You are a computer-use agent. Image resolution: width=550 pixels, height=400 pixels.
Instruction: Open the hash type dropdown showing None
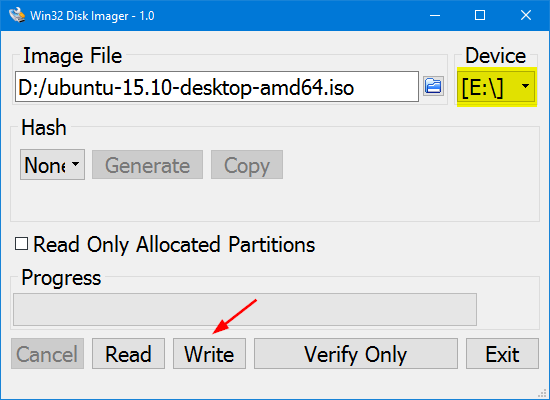tap(52, 165)
